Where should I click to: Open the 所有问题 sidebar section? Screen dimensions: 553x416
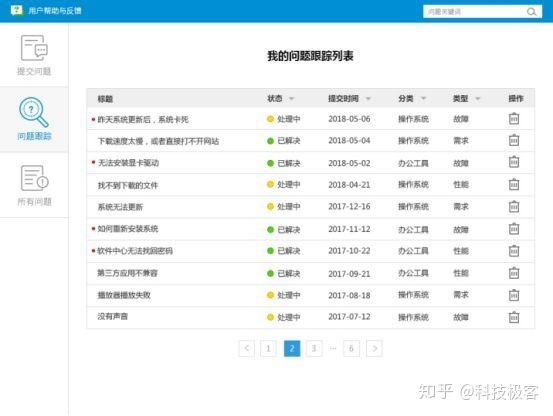tap(34, 185)
